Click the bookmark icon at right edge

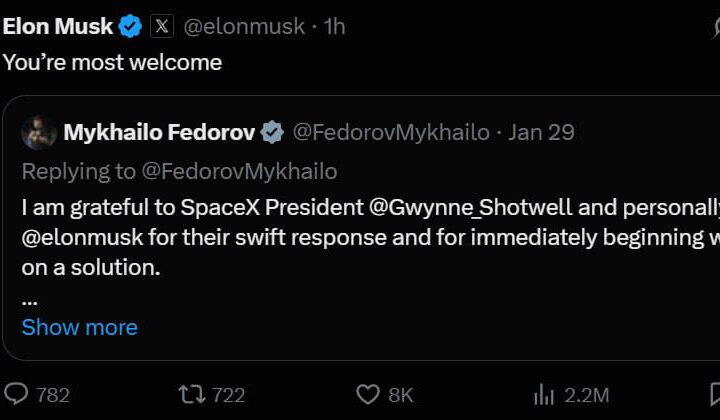[712, 394]
